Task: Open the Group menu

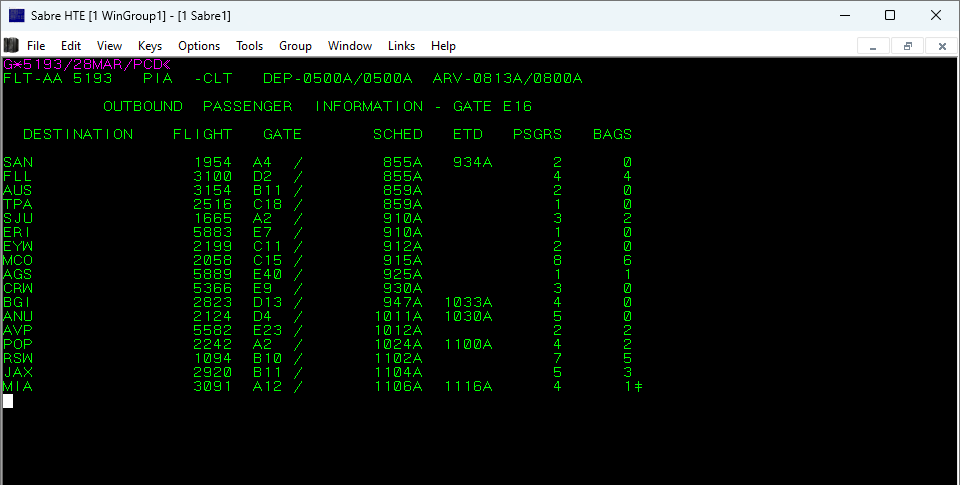Action: point(295,46)
